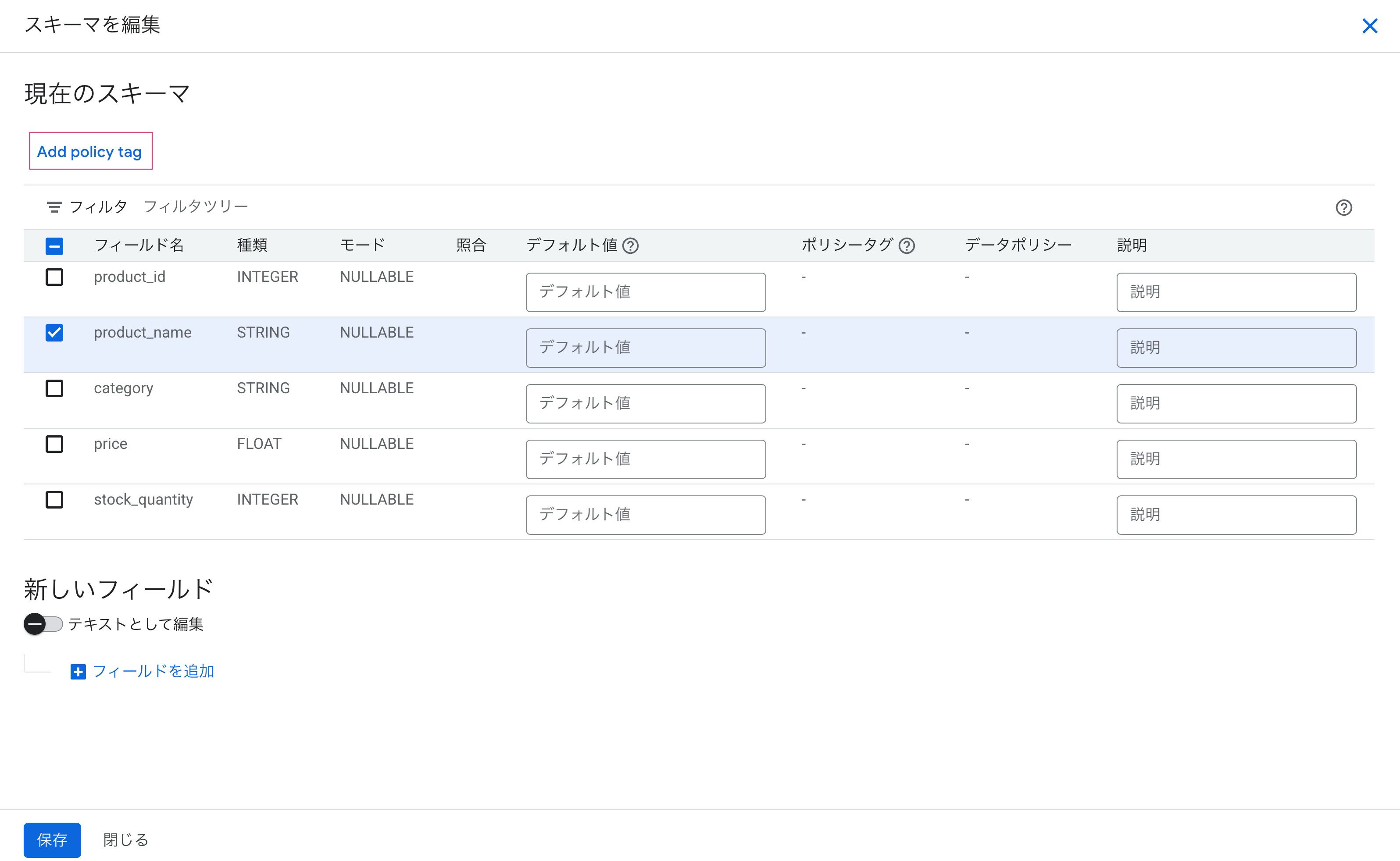1400x861 pixels.
Task: Click the 保存 button
Action: [x=52, y=840]
